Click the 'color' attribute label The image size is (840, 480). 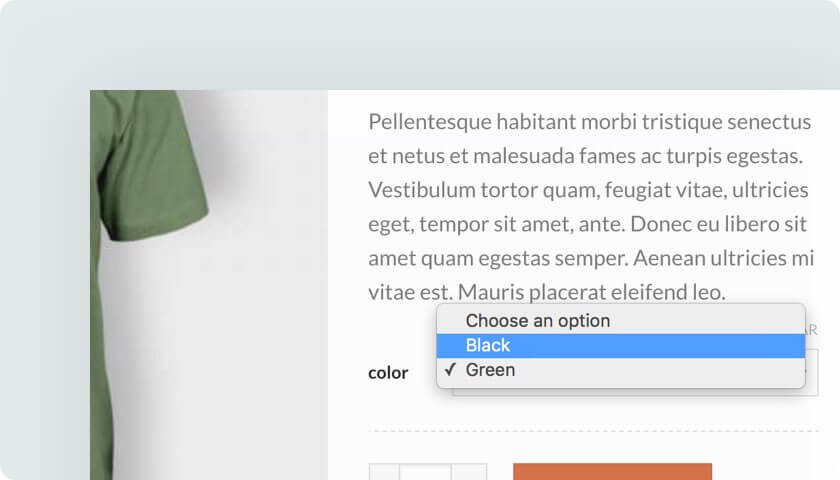(388, 373)
